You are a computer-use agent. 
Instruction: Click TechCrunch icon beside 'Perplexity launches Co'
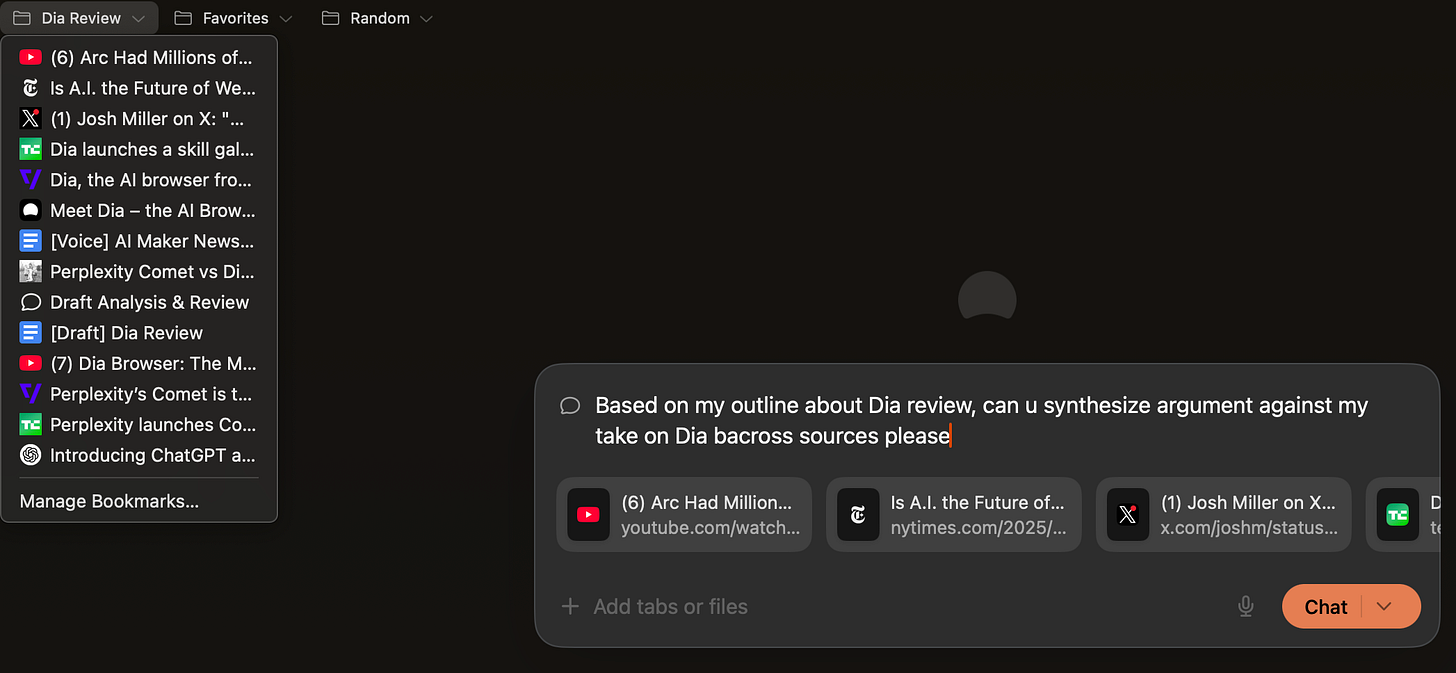[x=31, y=424]
